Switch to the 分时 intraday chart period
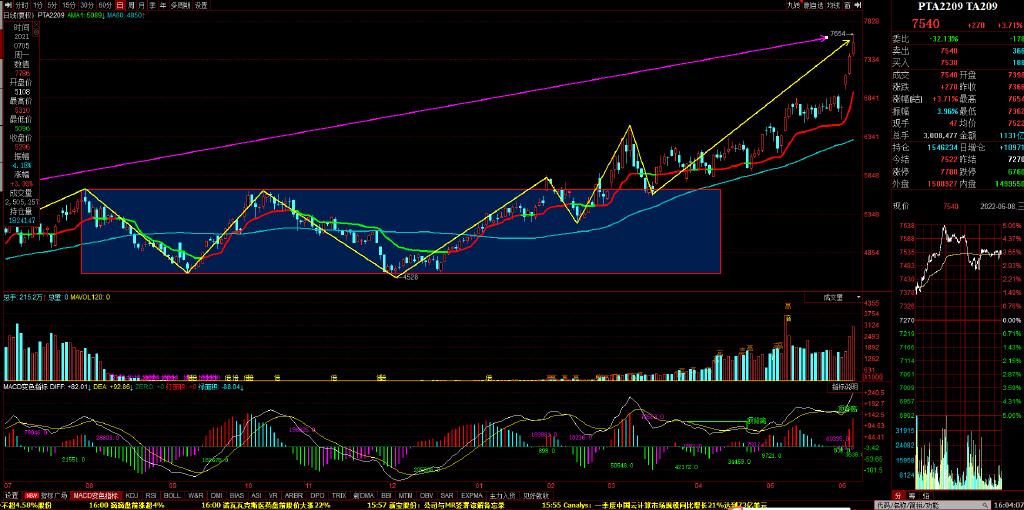1024x510 pixels. (22, 5)
